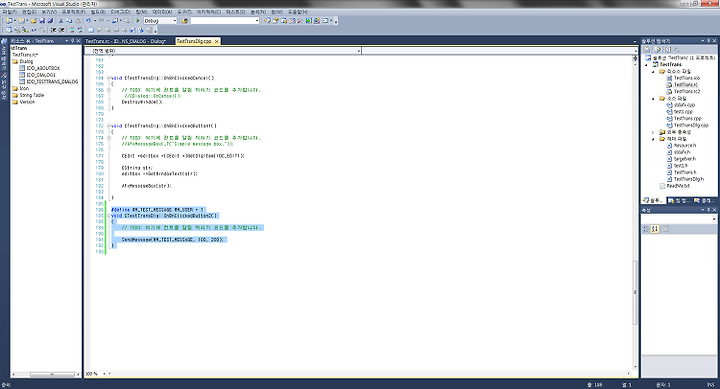The width and height of the screenshot is (720, 389).
Task: Open the Edit menu
Action: [x=29, y=11]
